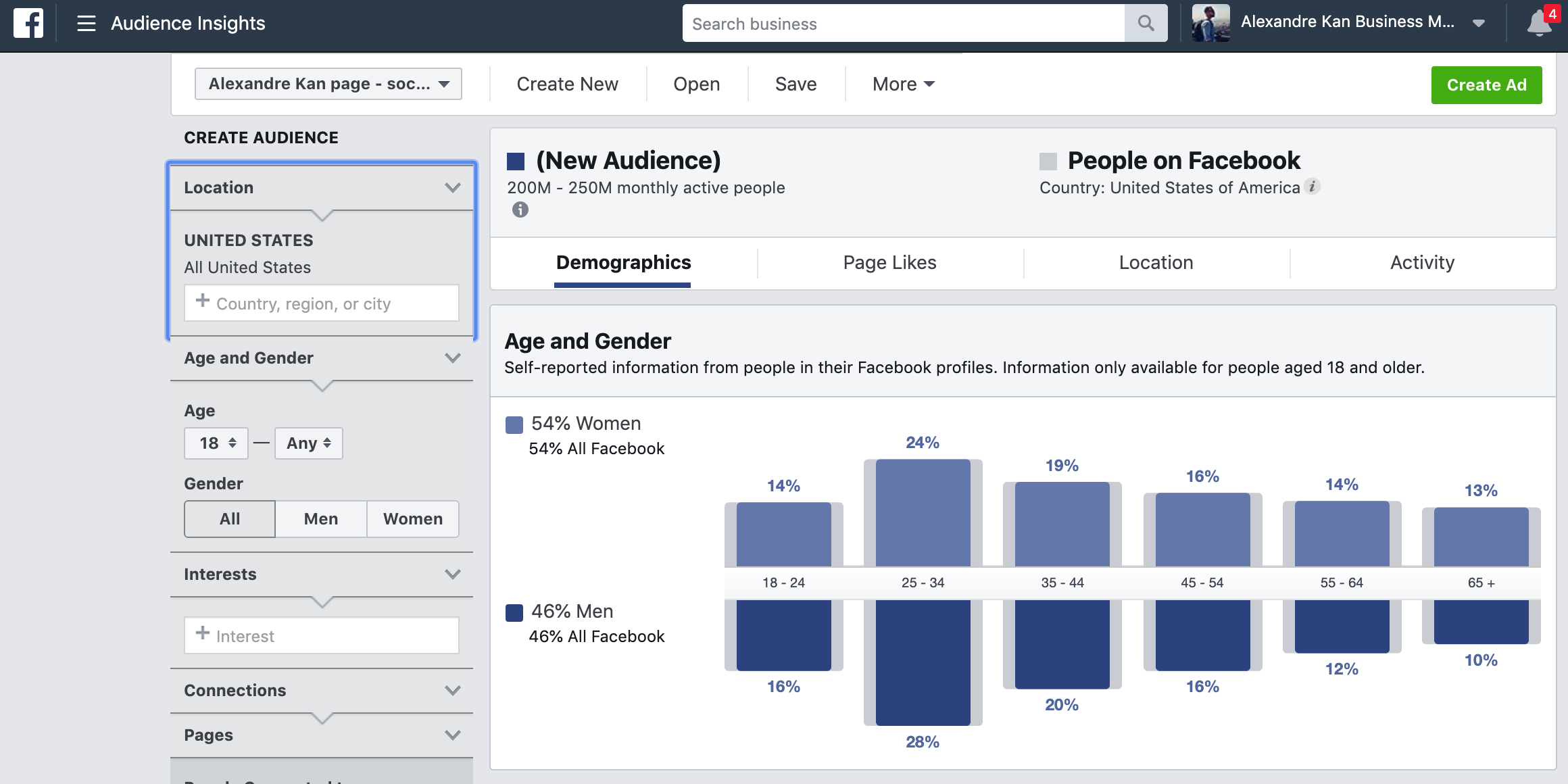Click the plus icon in Interest field

(202, 635)
